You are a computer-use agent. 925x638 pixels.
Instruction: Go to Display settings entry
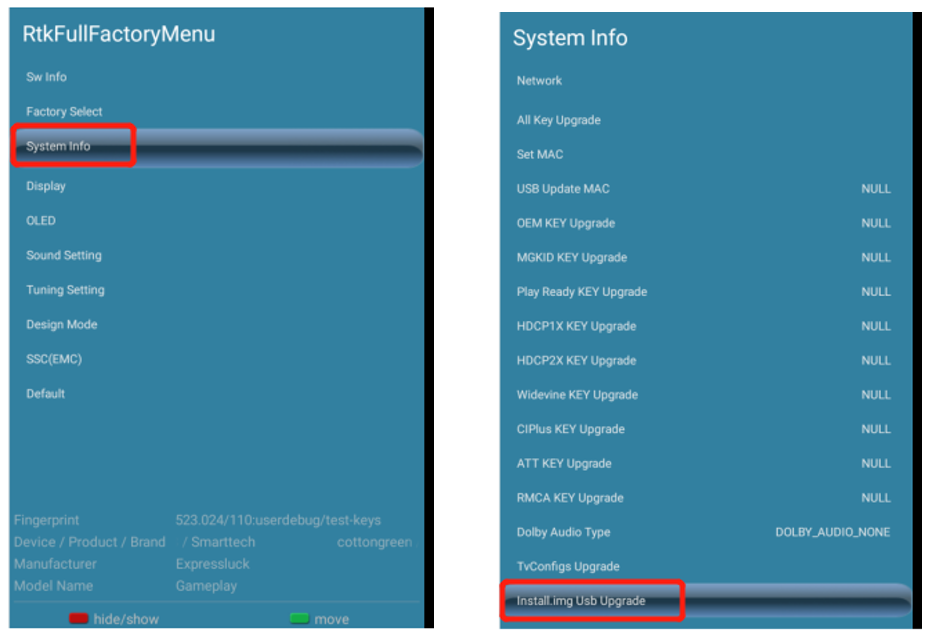pyautogui.click(x=46, y=186)
